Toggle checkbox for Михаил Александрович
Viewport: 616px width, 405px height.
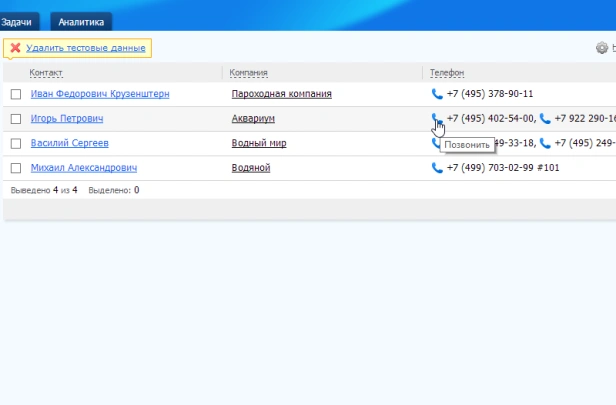point(16,168)
